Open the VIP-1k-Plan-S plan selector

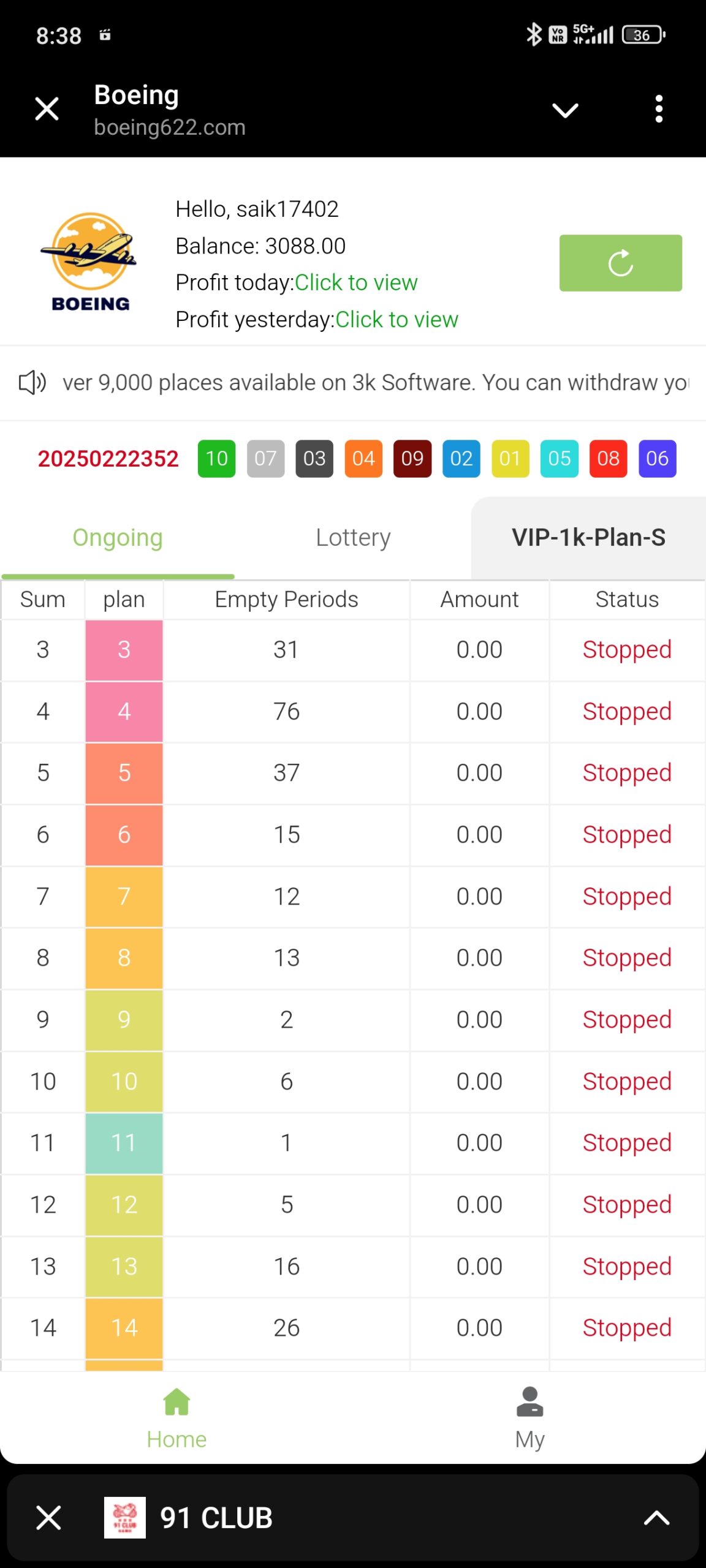[588, 538]
